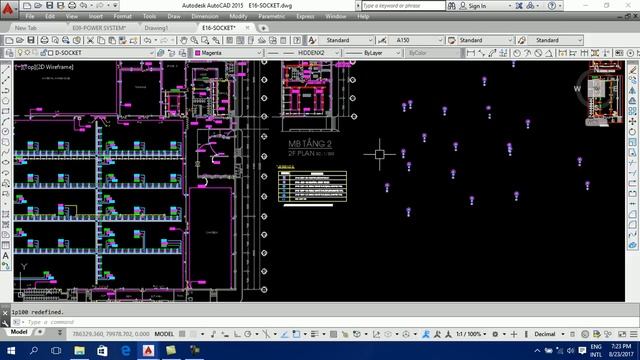
Task: Open the Decimal units dropdown
Action: coord(549,334)
